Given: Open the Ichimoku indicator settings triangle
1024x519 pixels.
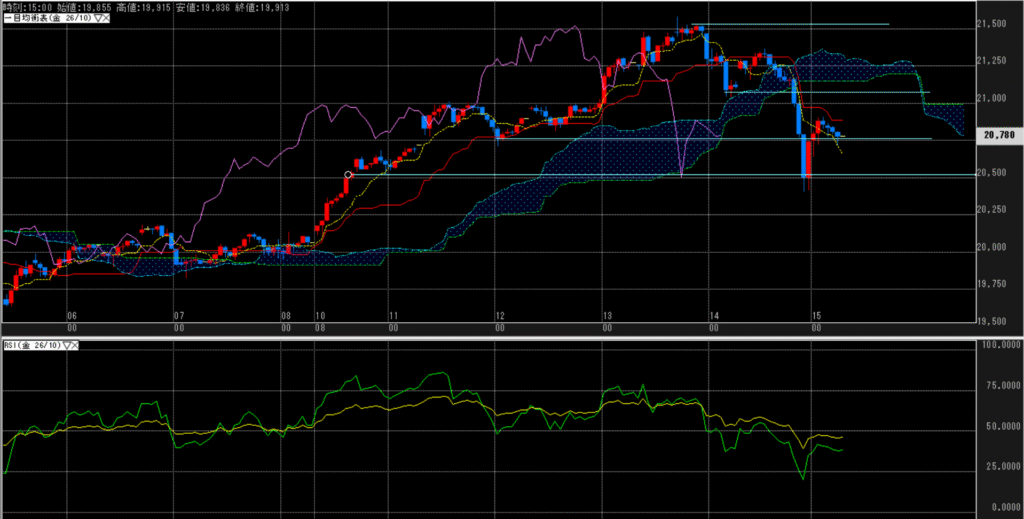Looking at the screenshot, I should click(x=98, y=19).
